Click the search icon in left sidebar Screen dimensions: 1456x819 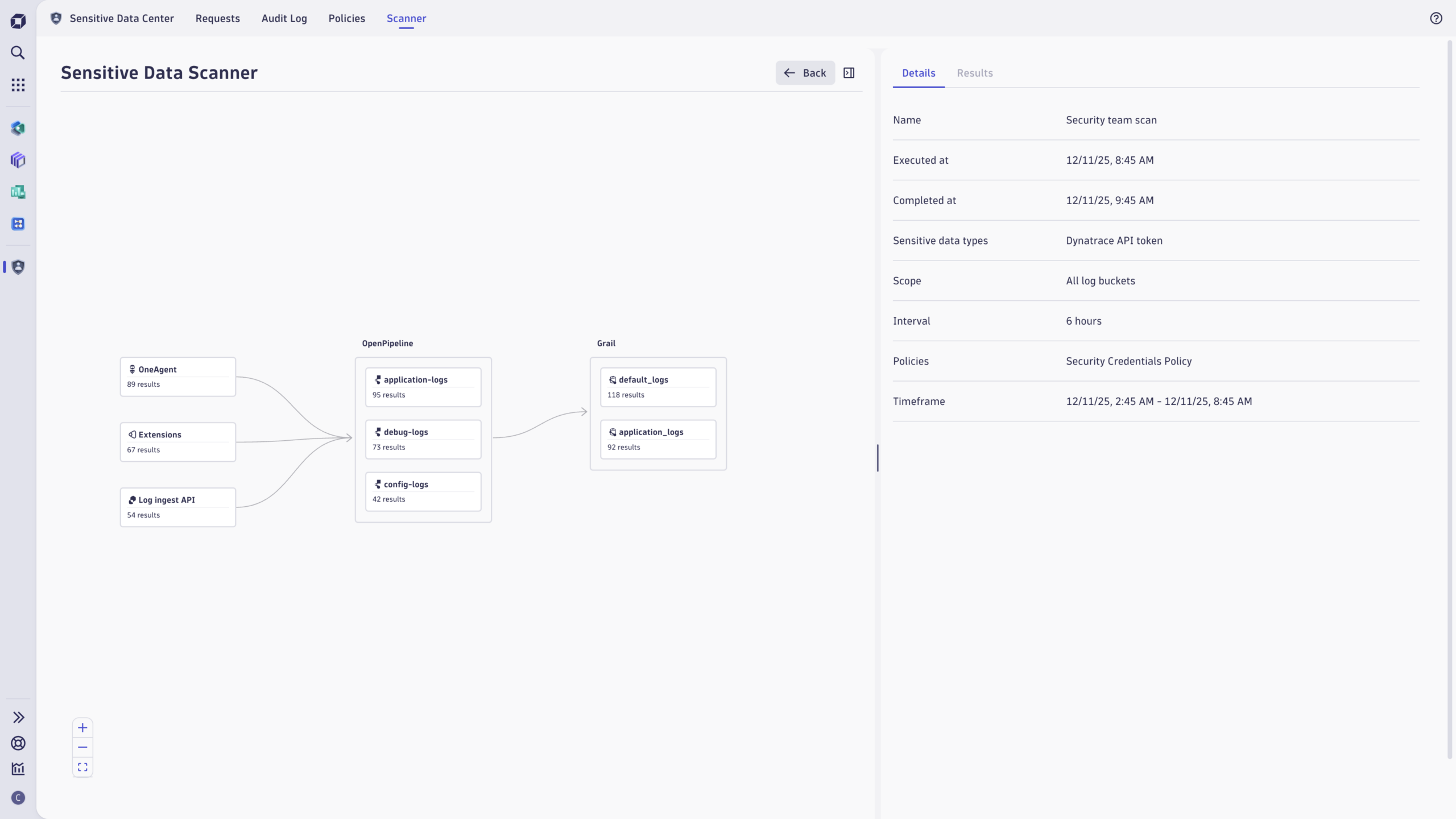18,53
